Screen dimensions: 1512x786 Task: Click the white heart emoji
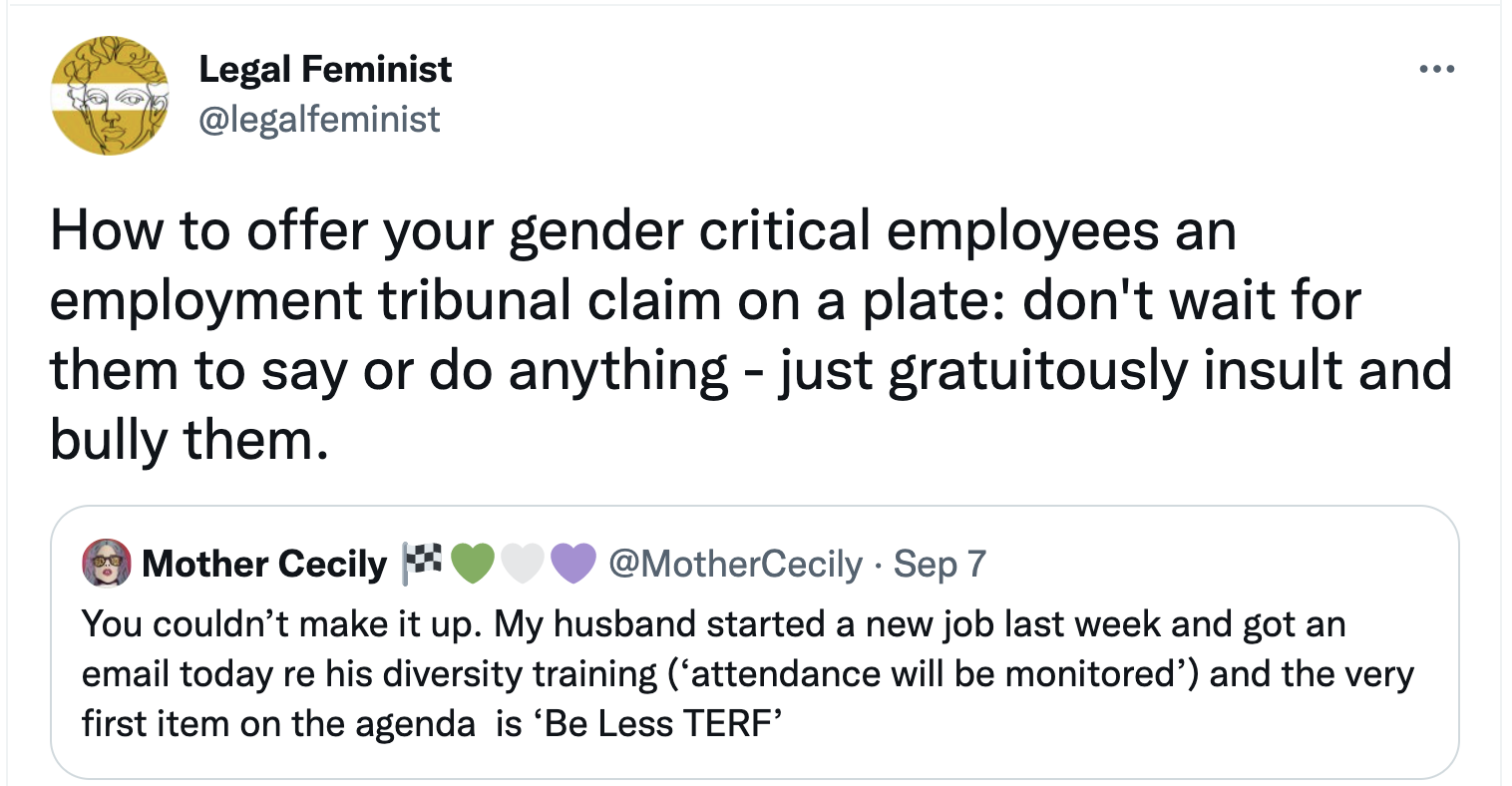click(x=521, y=564)
